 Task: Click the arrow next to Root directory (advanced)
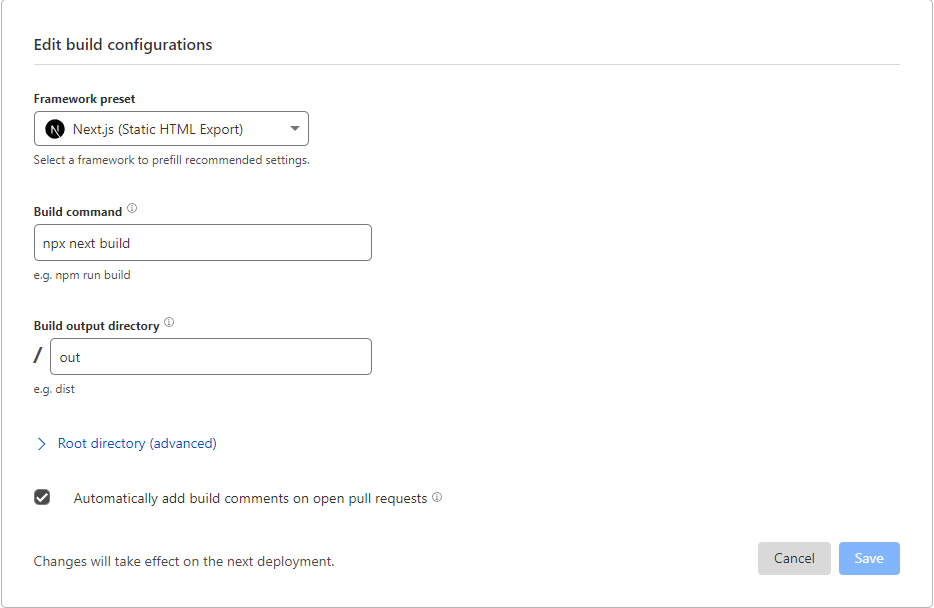40,443
